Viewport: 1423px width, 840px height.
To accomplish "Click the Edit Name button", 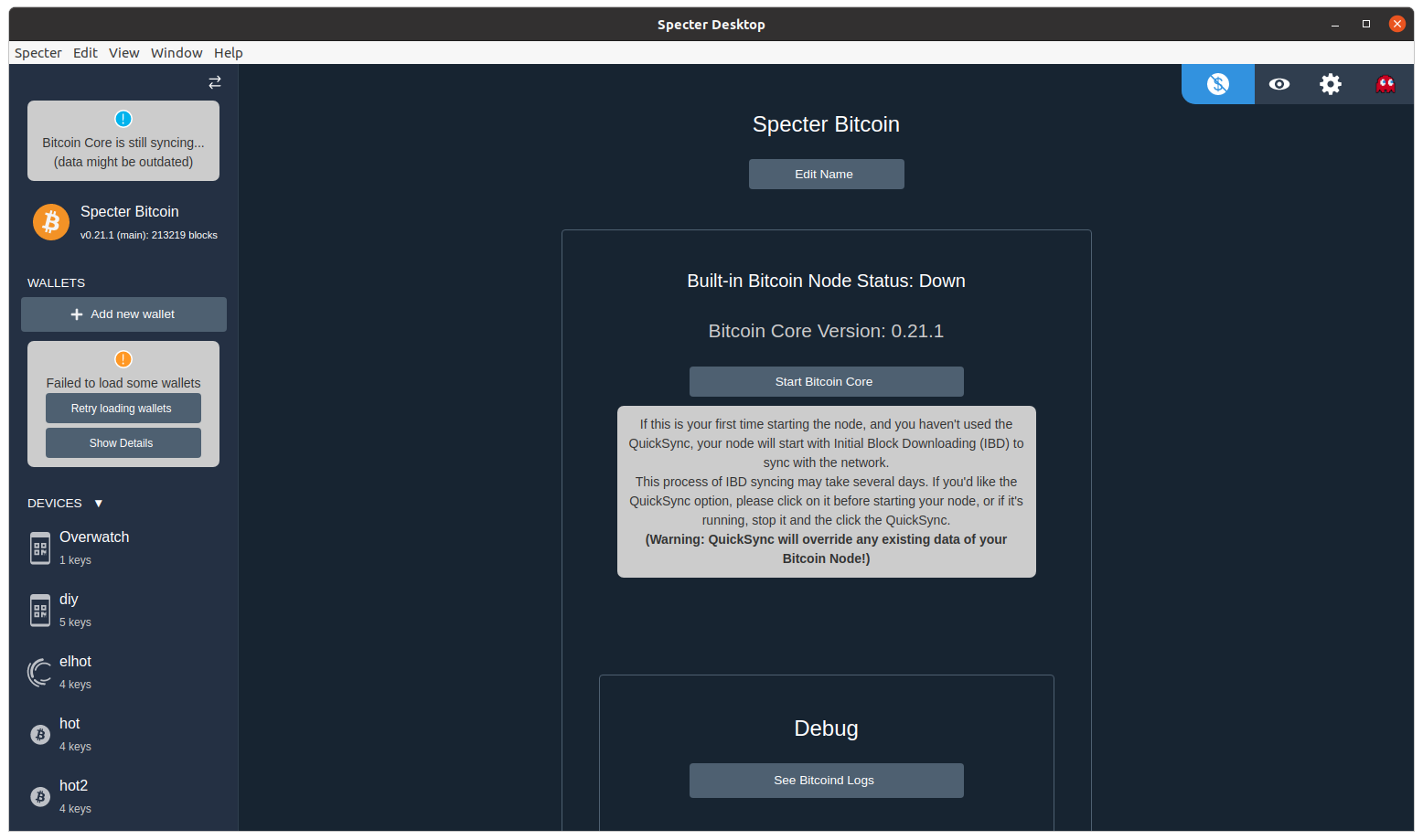I will [827, 175].
